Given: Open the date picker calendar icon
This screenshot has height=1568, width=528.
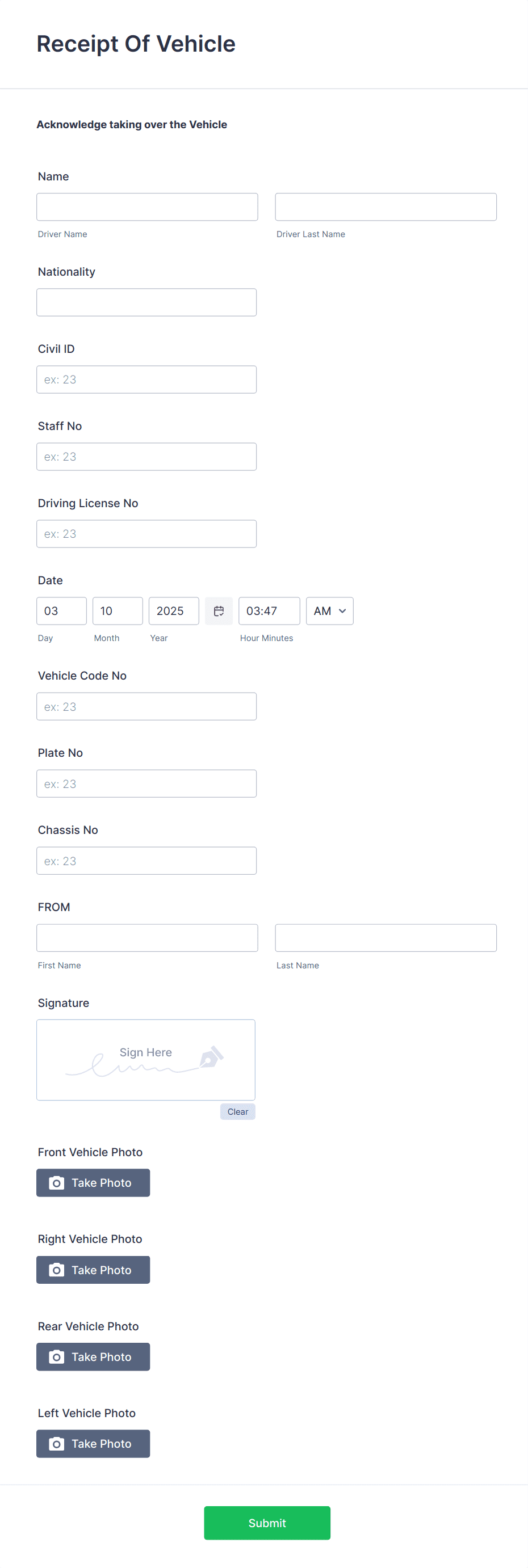Looking at the screenshot, I should [x=219, y=610].
